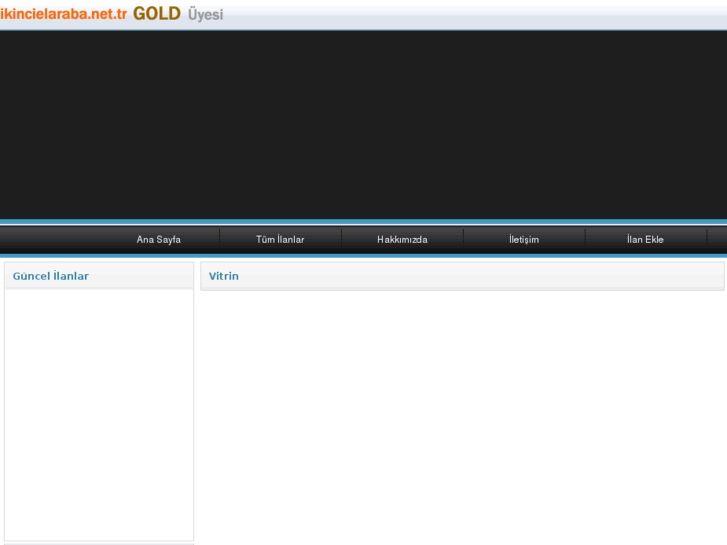This screenshot has width=727, height=545.
Task: Click the panel edge below Güncel İlanlar box
Action: (98, 543)
